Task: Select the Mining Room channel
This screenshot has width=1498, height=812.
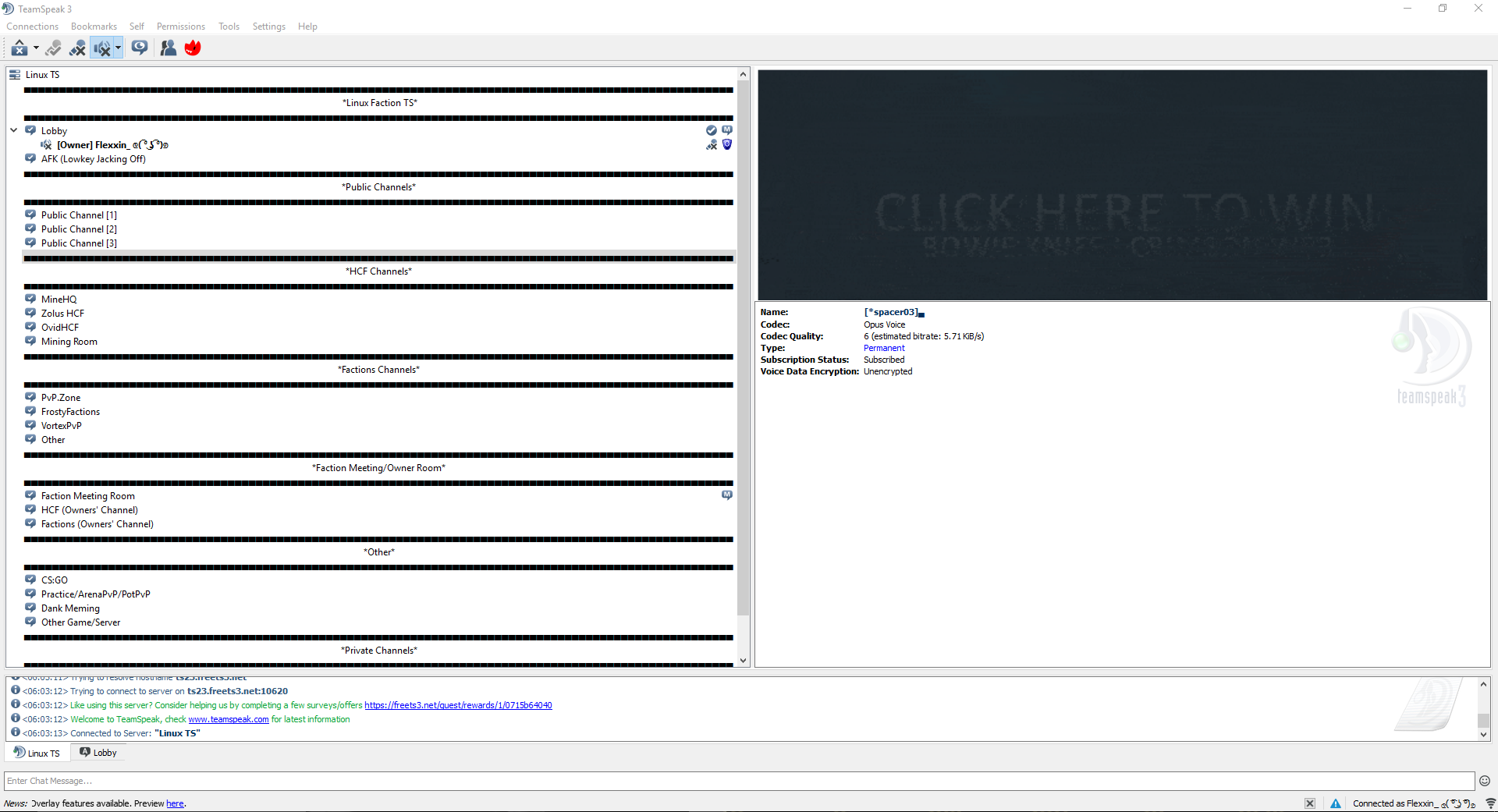Action: [x=69, y=342]
